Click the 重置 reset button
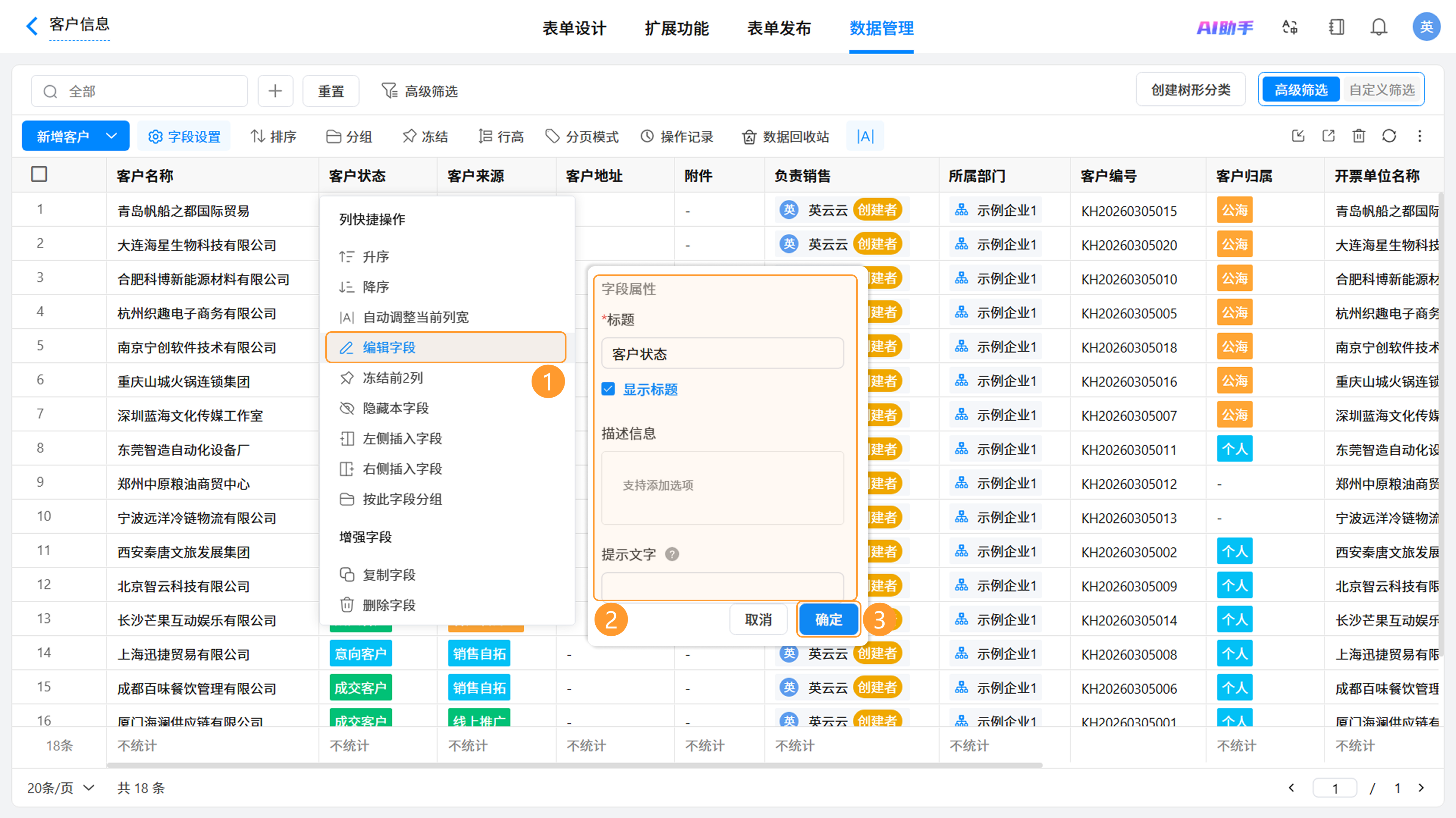 pos(331,91)
